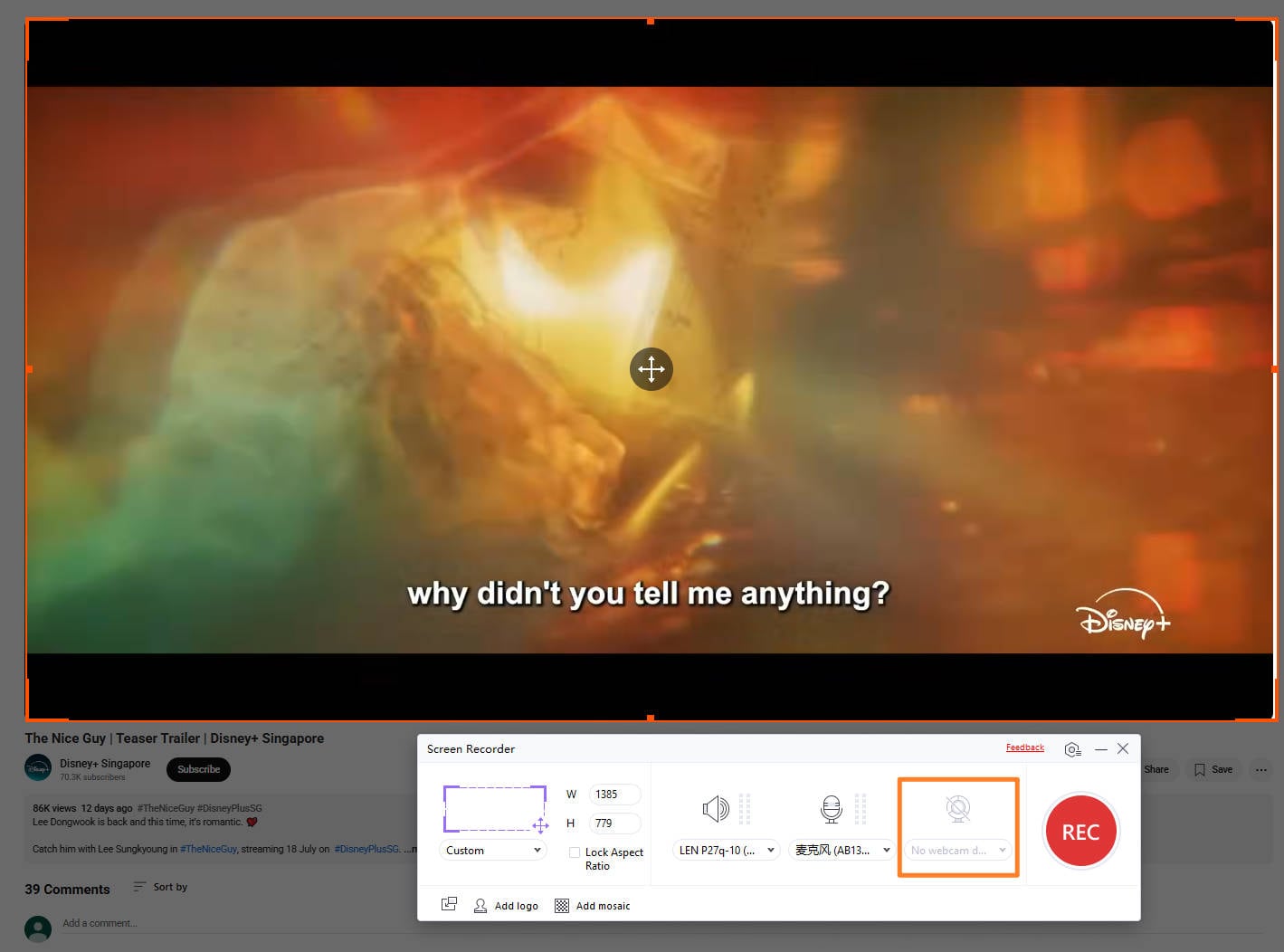The height and width of the screenshot is (952, 1284).
Task: Click the 39 Comments heading
Action: tap(67, 890)
